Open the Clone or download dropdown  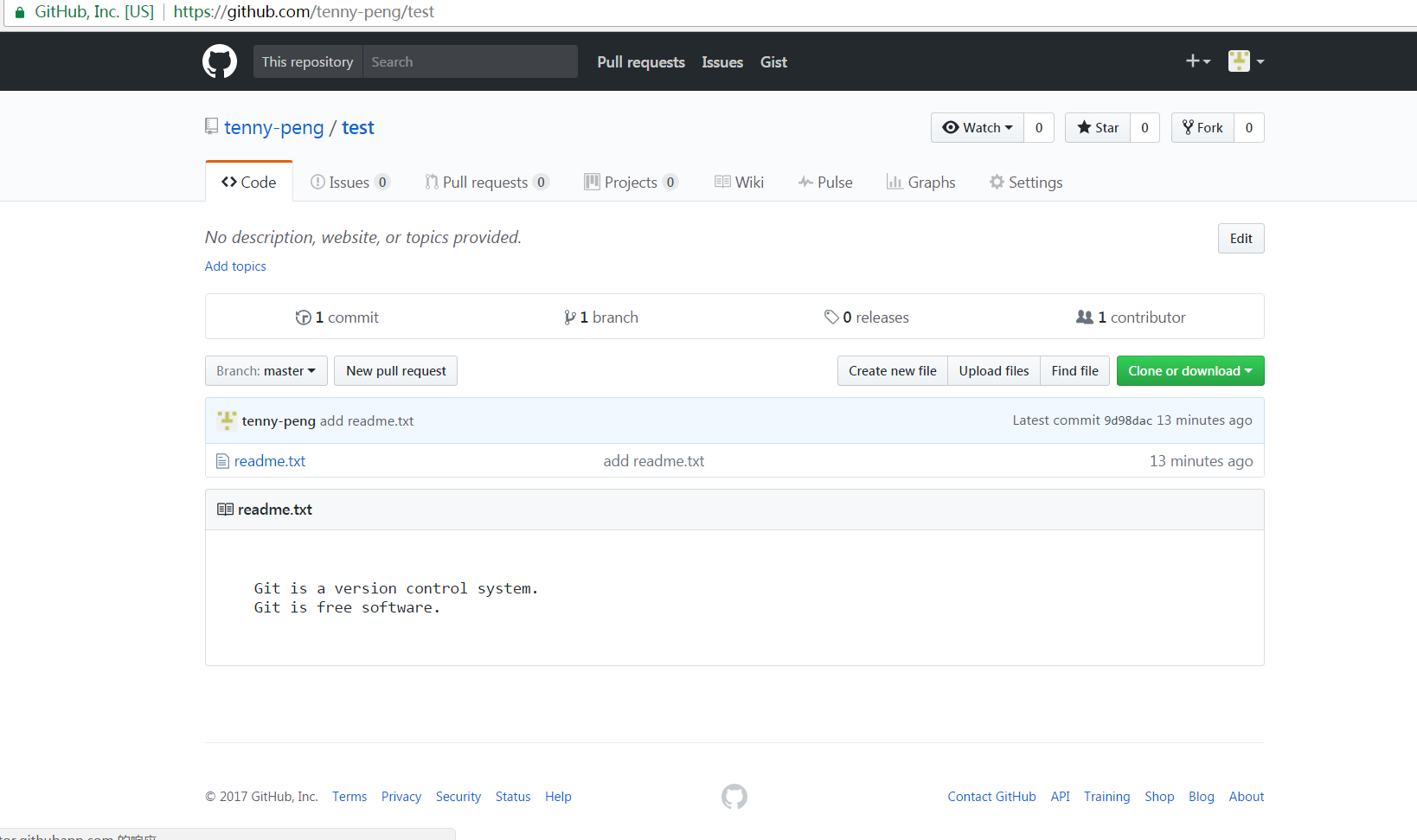(1190, 371)
